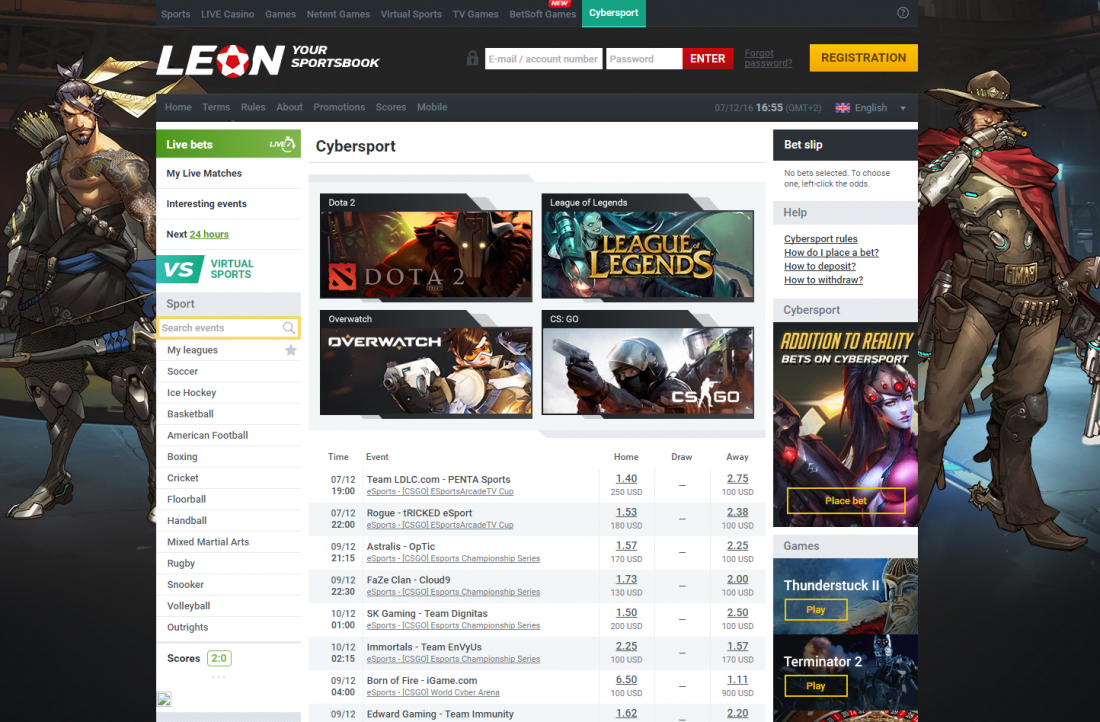
Task: Pick away odds 2.25 for OpTic
Action: [x=737, y=546]
